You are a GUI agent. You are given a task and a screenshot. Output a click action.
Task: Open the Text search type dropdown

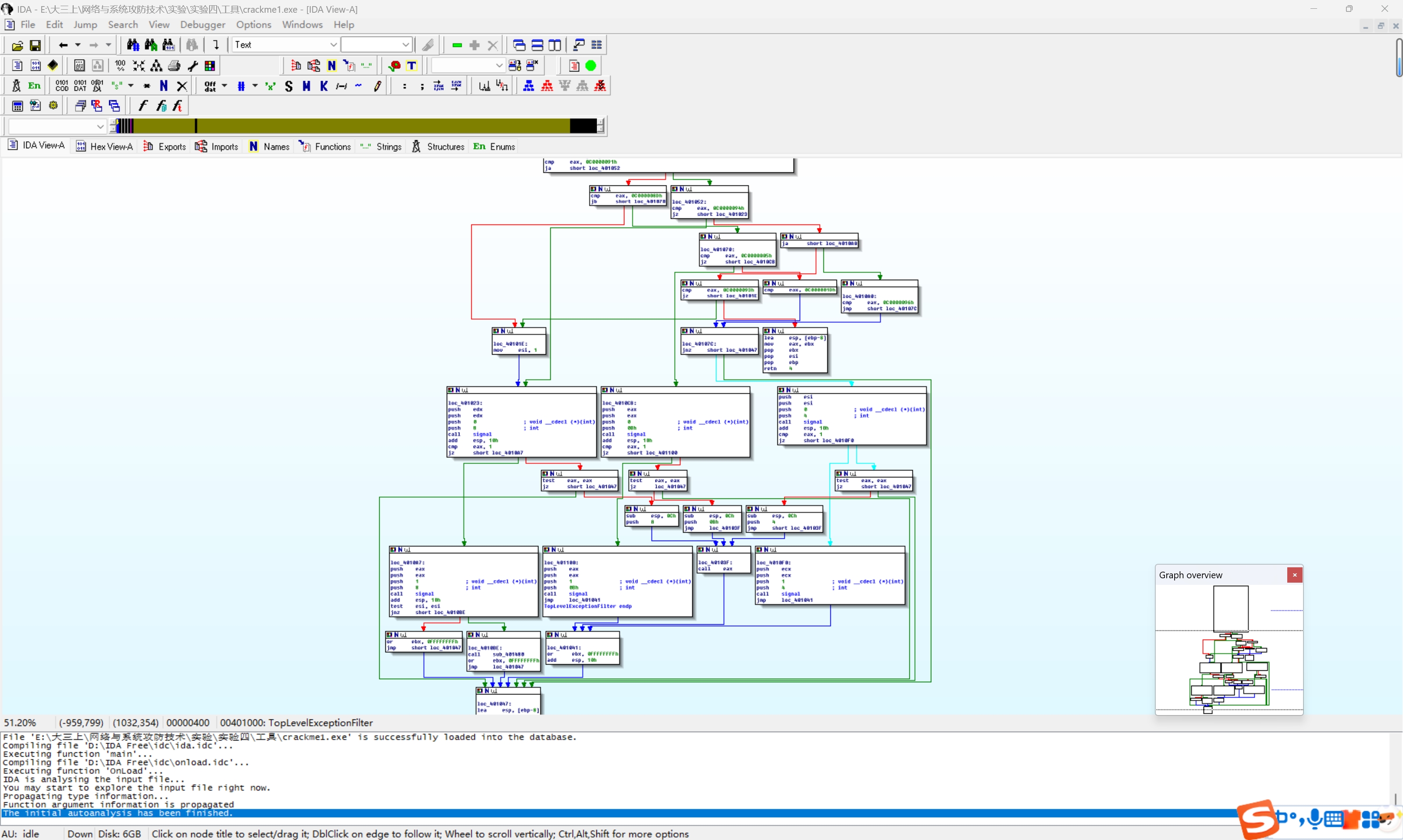tap(333, 45)
